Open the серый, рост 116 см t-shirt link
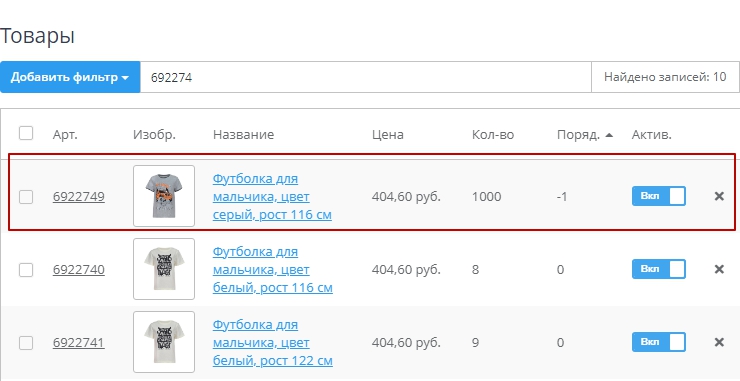Image resolution: width=740 pixels, height=381 pixels. (272, 197)
